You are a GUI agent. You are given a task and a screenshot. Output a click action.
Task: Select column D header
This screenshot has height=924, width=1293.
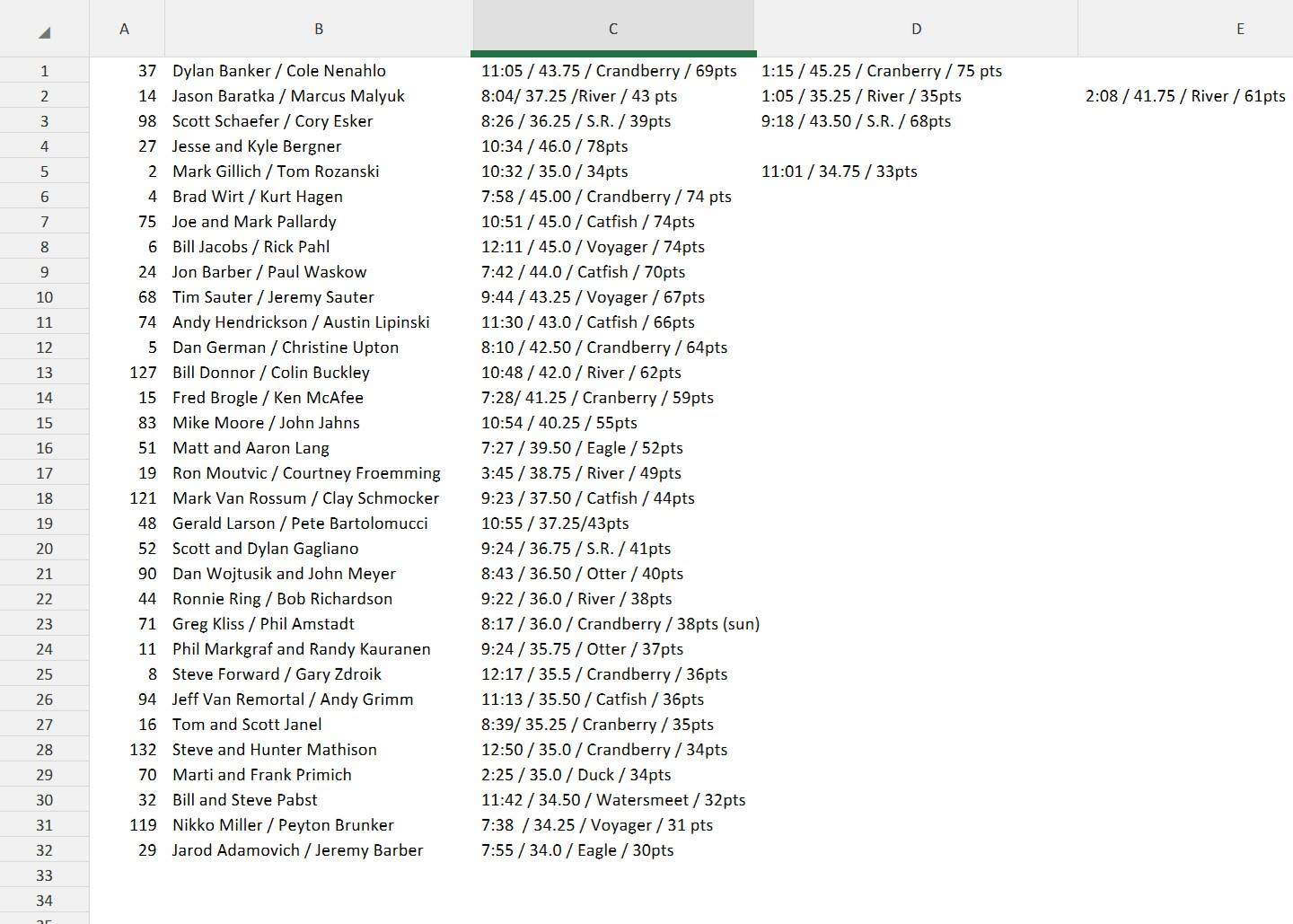(916, 29)
